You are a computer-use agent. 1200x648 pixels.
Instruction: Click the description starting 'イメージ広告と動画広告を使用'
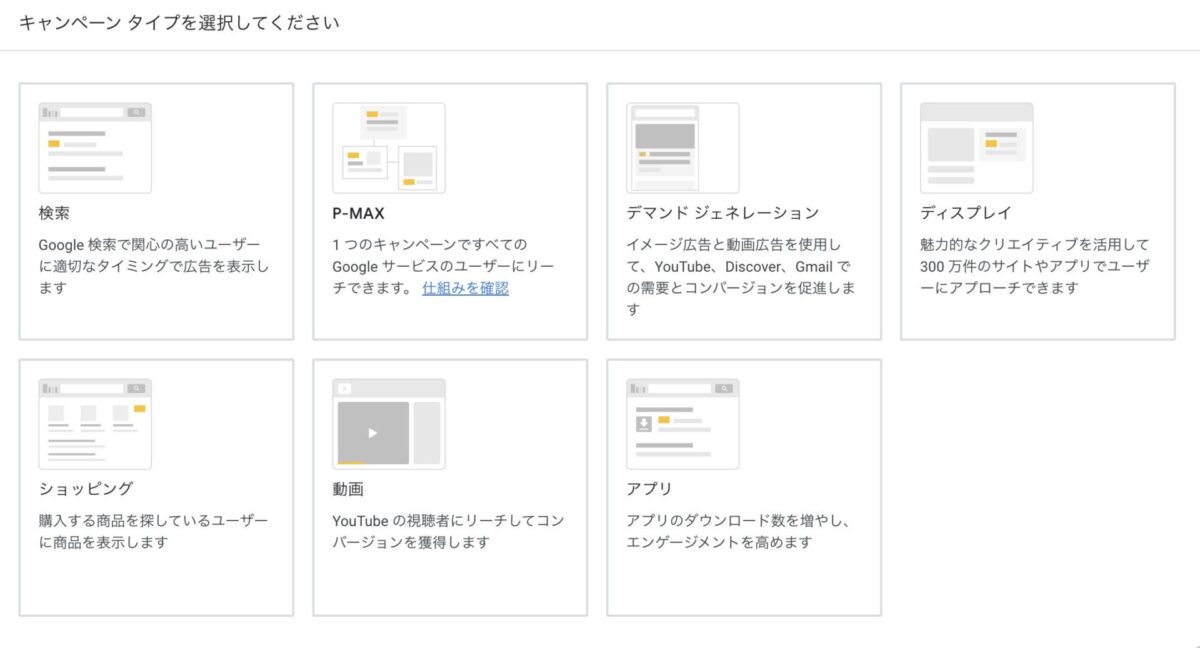pyautogui.click(x=741, y=277)
